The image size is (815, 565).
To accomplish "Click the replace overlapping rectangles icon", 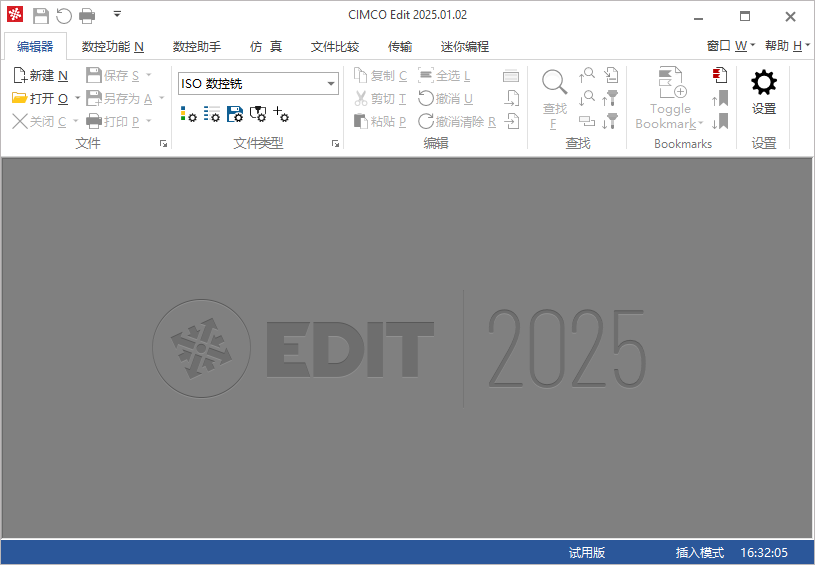I will point(587,122).
